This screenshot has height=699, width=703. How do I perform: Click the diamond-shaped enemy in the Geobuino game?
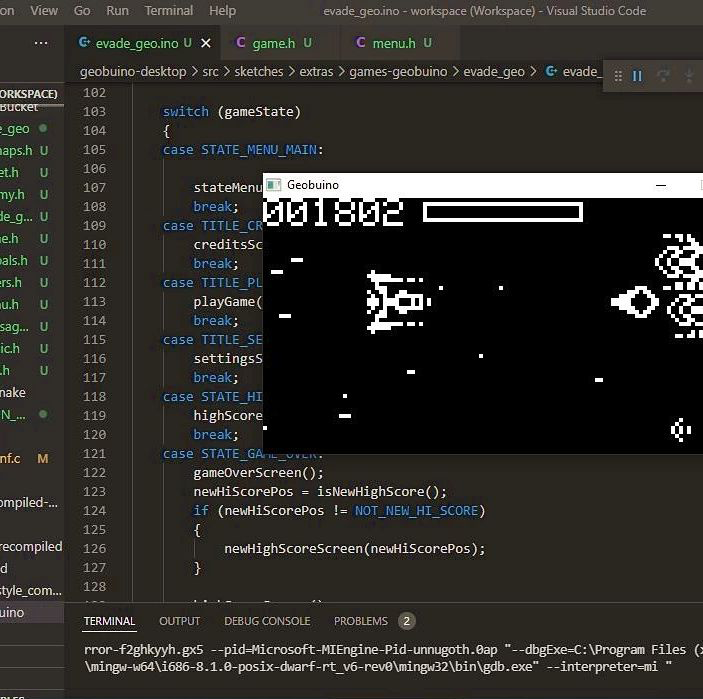pos(635,302)
